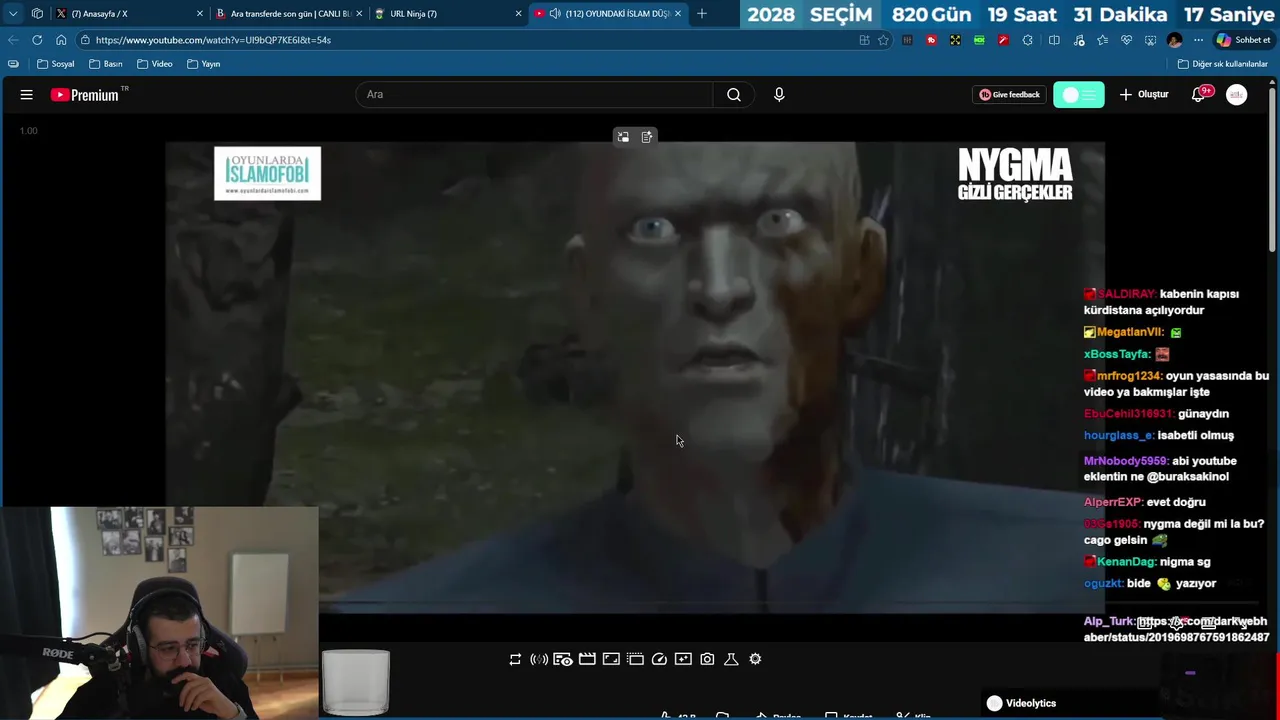Open the Video bookmarks folder

click(x=155, y=64)
